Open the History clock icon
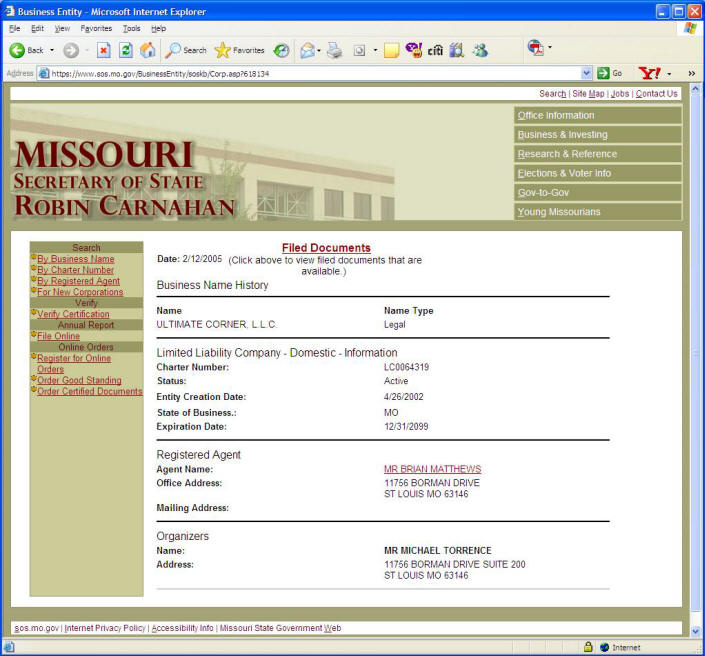The height and width of the screenshot is (656, 705). (281, 50)
